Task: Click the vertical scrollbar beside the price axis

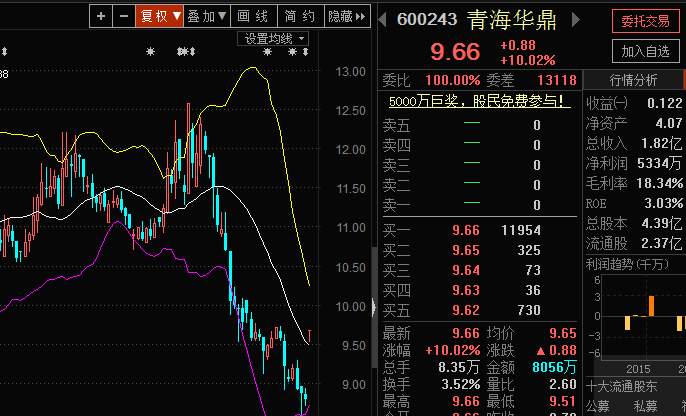Action: 374,307
